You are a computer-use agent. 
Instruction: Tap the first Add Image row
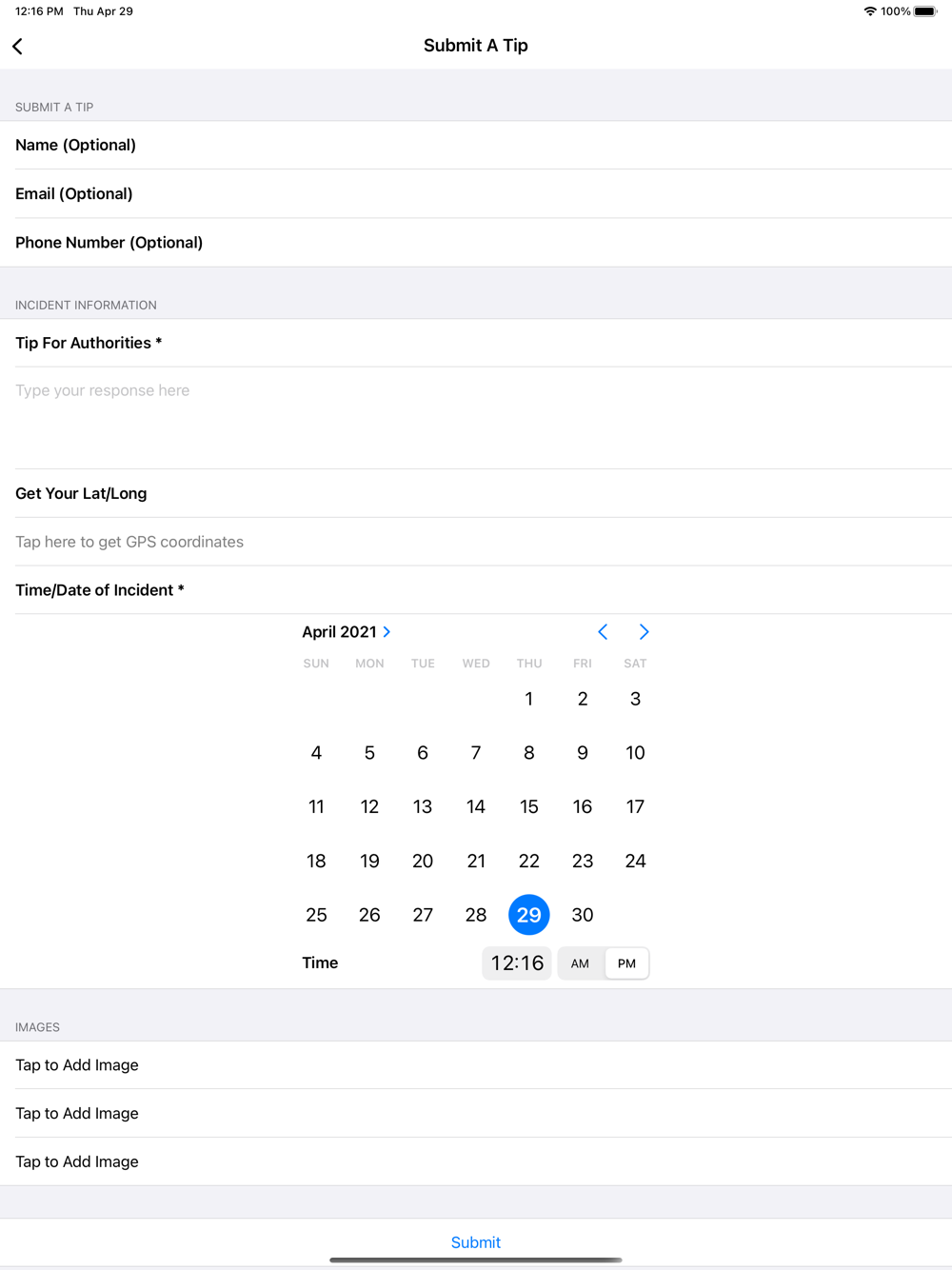(476, 1065)
